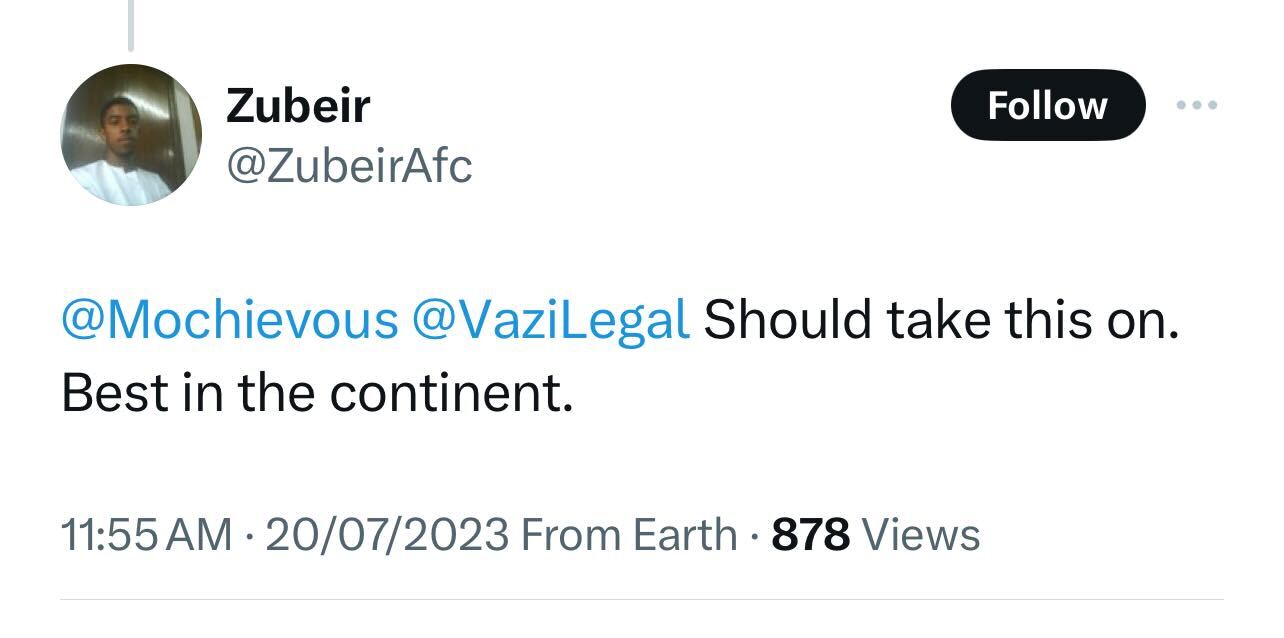Open Zubeir's round profile picture
The height and width of the screenshot is (638, 1284).
tap(131, 135)
